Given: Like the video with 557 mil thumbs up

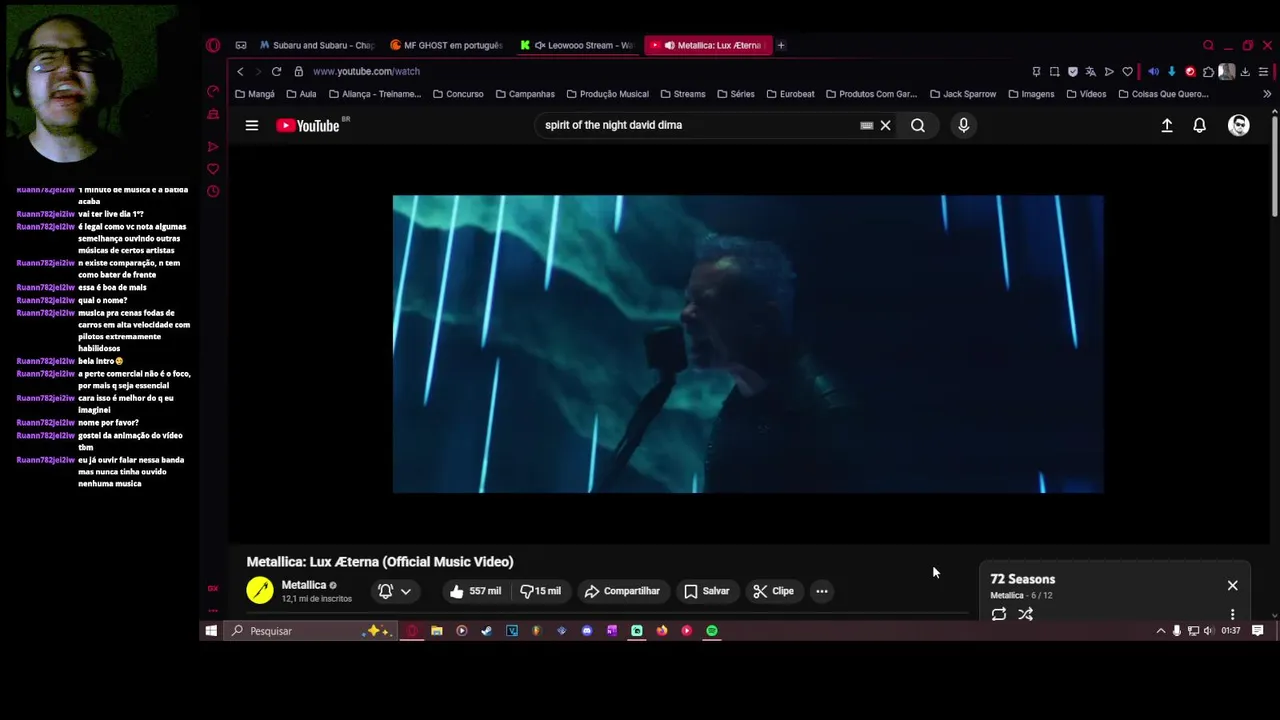Looking at the screenshot, I should tap(476, 591).
